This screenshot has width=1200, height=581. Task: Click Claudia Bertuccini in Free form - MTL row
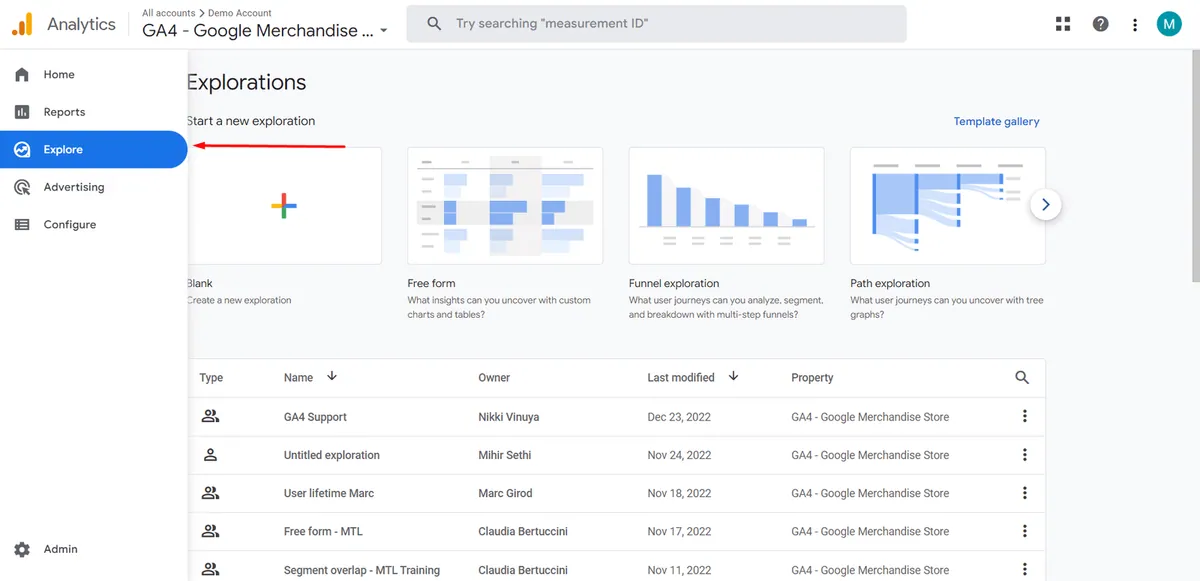pyautogui.click(x=525, y=531)
